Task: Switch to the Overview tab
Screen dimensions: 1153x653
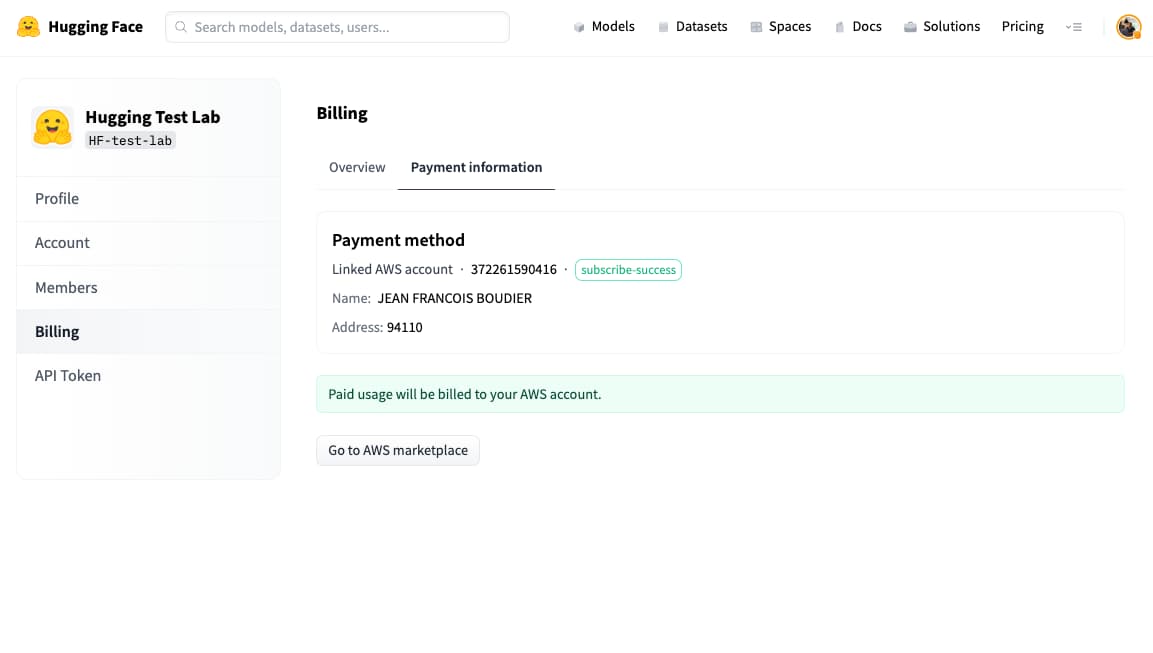Action: [357, 167]
